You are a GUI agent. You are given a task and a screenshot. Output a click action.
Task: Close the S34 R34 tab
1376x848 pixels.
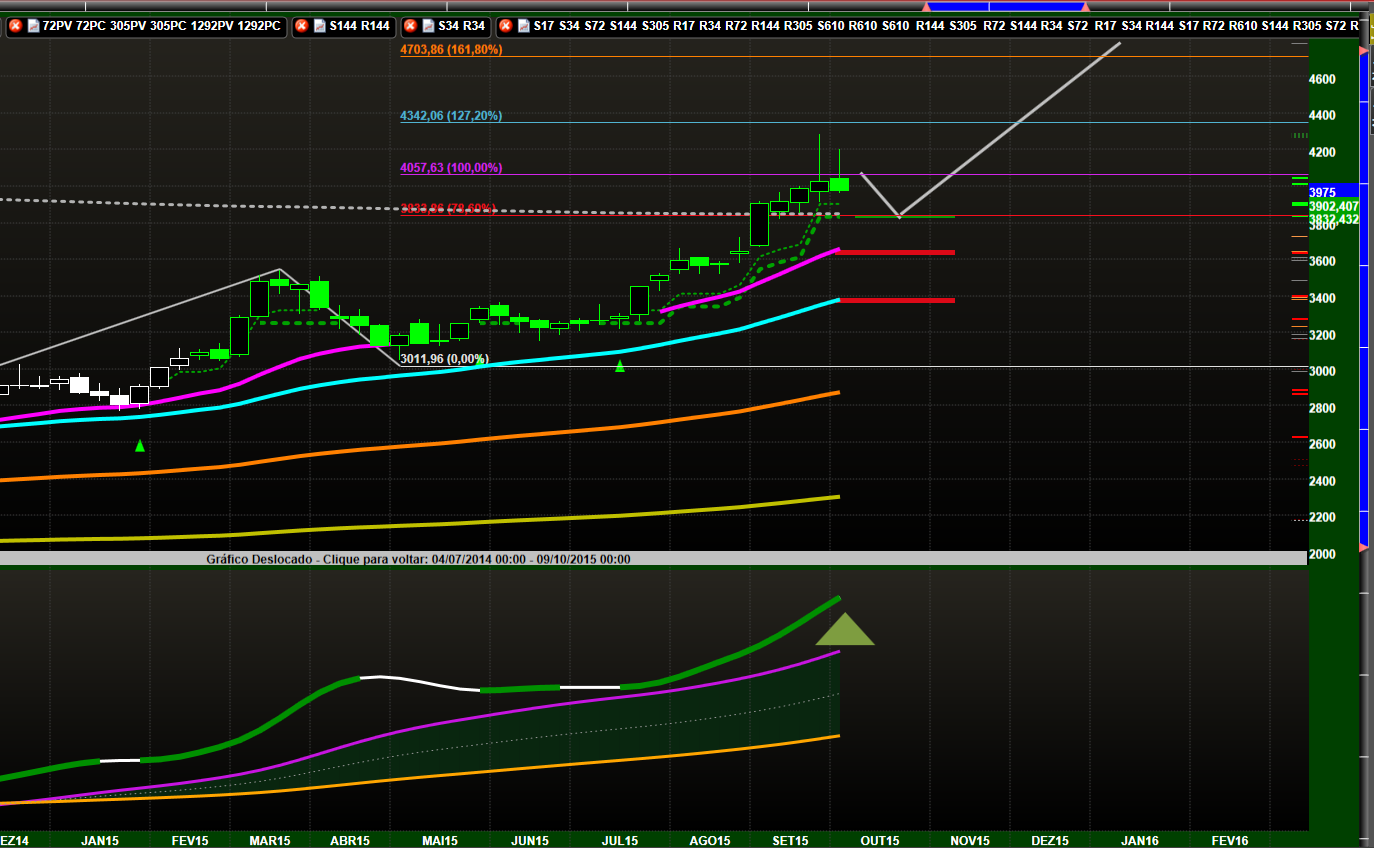tap(408, 25)
